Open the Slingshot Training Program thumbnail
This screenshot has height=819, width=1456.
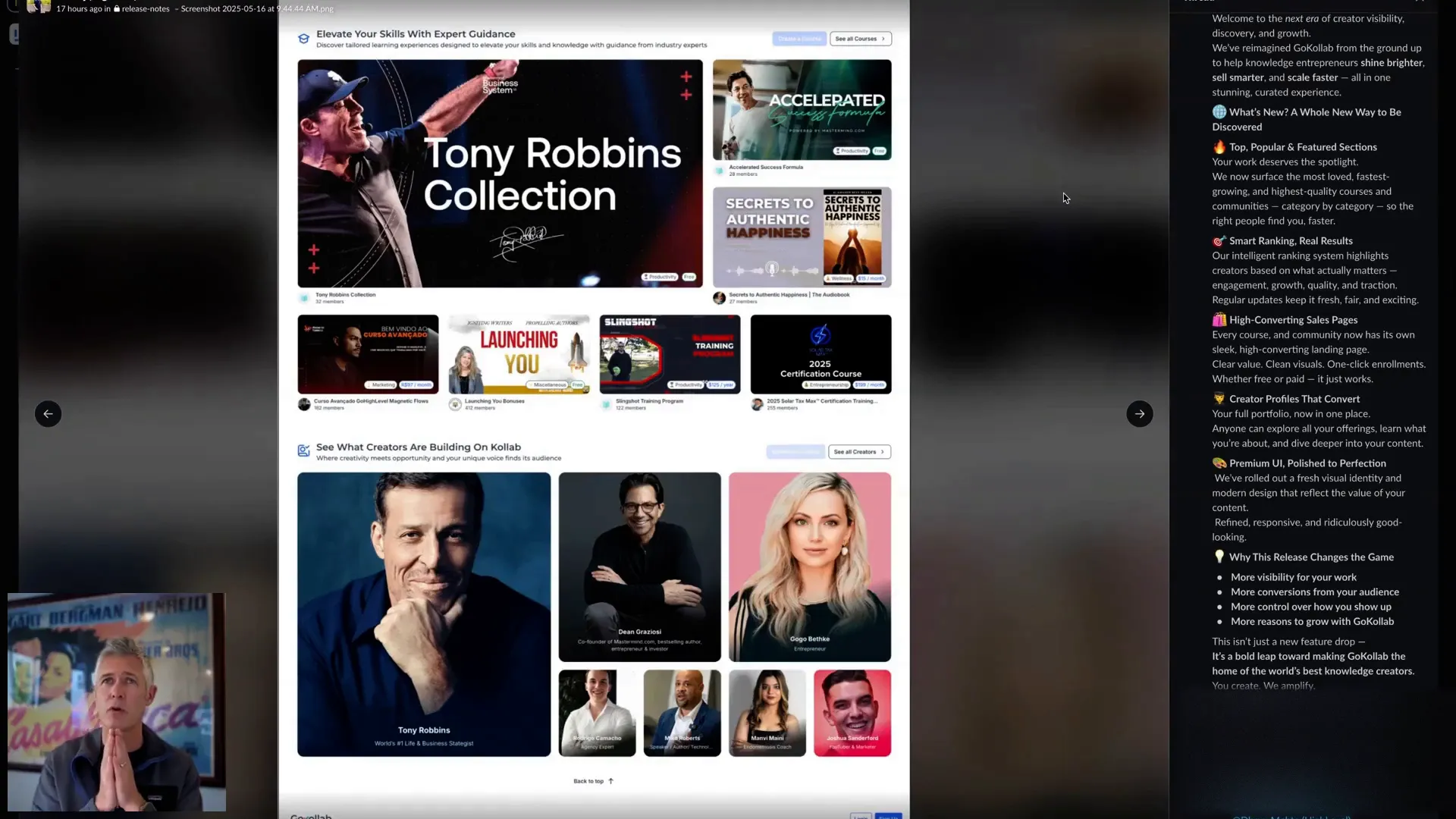pos(670,354)
